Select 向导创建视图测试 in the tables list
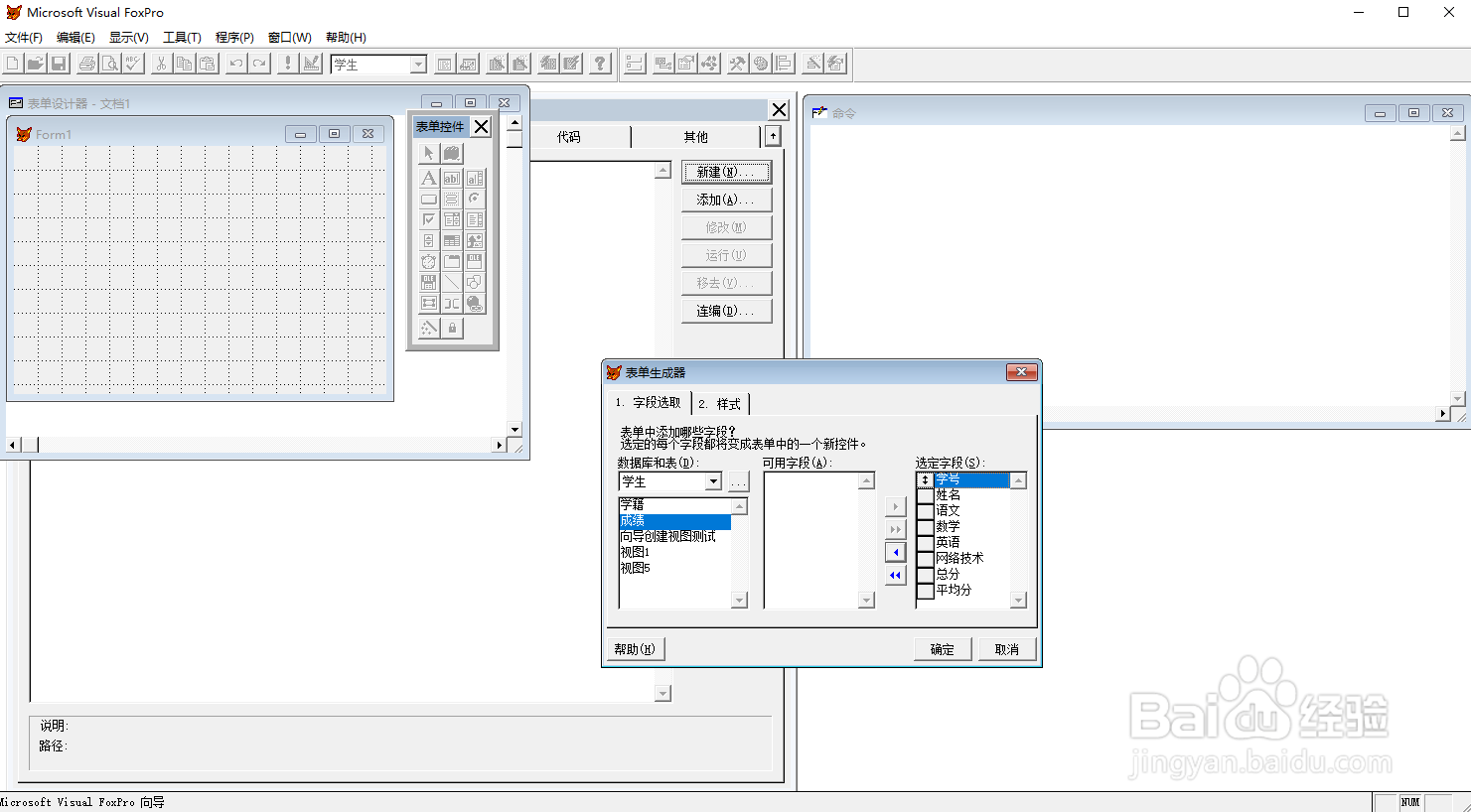Viewport: 1471px width, 812px height. pos(675,536)
